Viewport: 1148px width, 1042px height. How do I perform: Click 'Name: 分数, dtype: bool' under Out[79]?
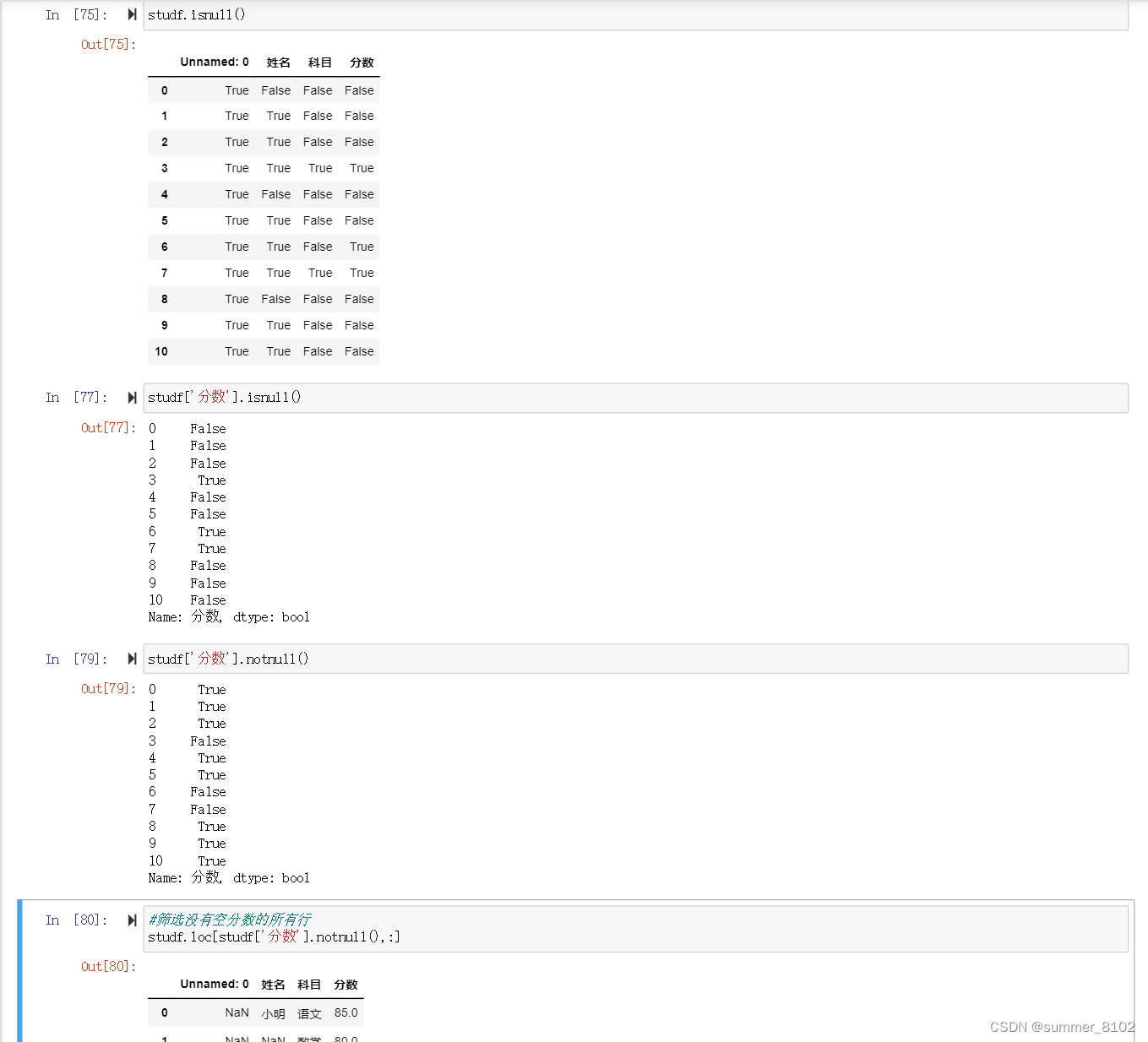click(229, 878)
